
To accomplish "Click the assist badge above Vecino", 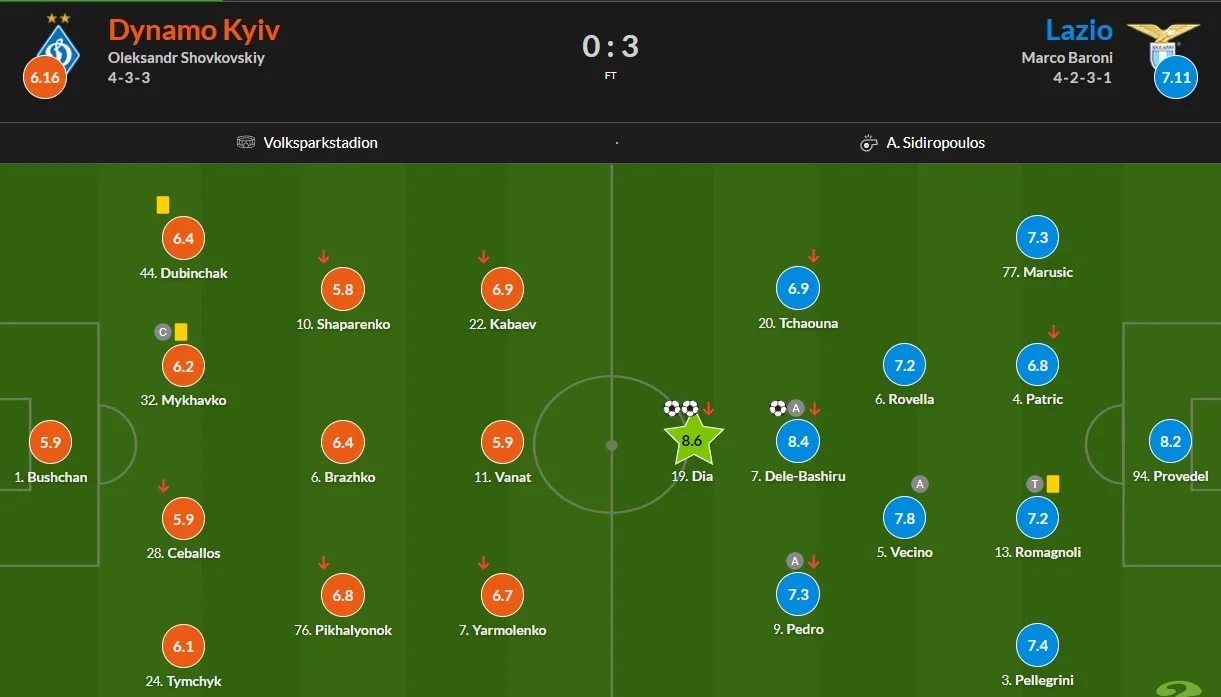I will click(920, 484).
